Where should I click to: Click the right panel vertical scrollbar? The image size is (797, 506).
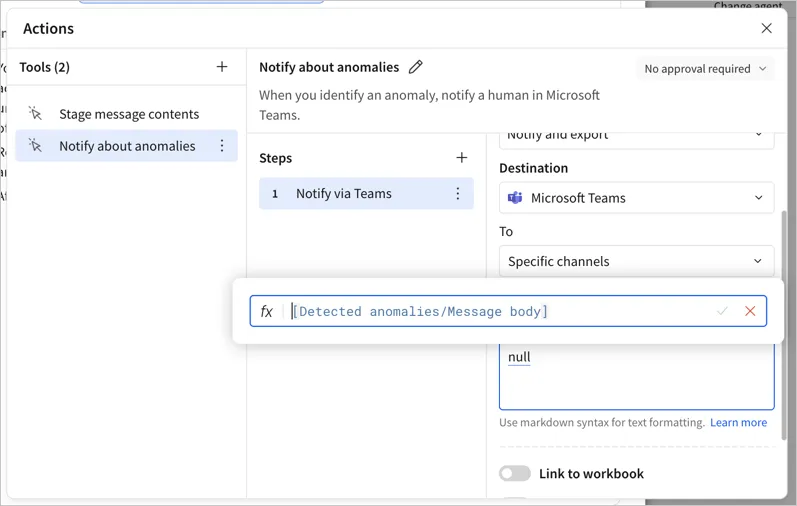tap(783, 325)
